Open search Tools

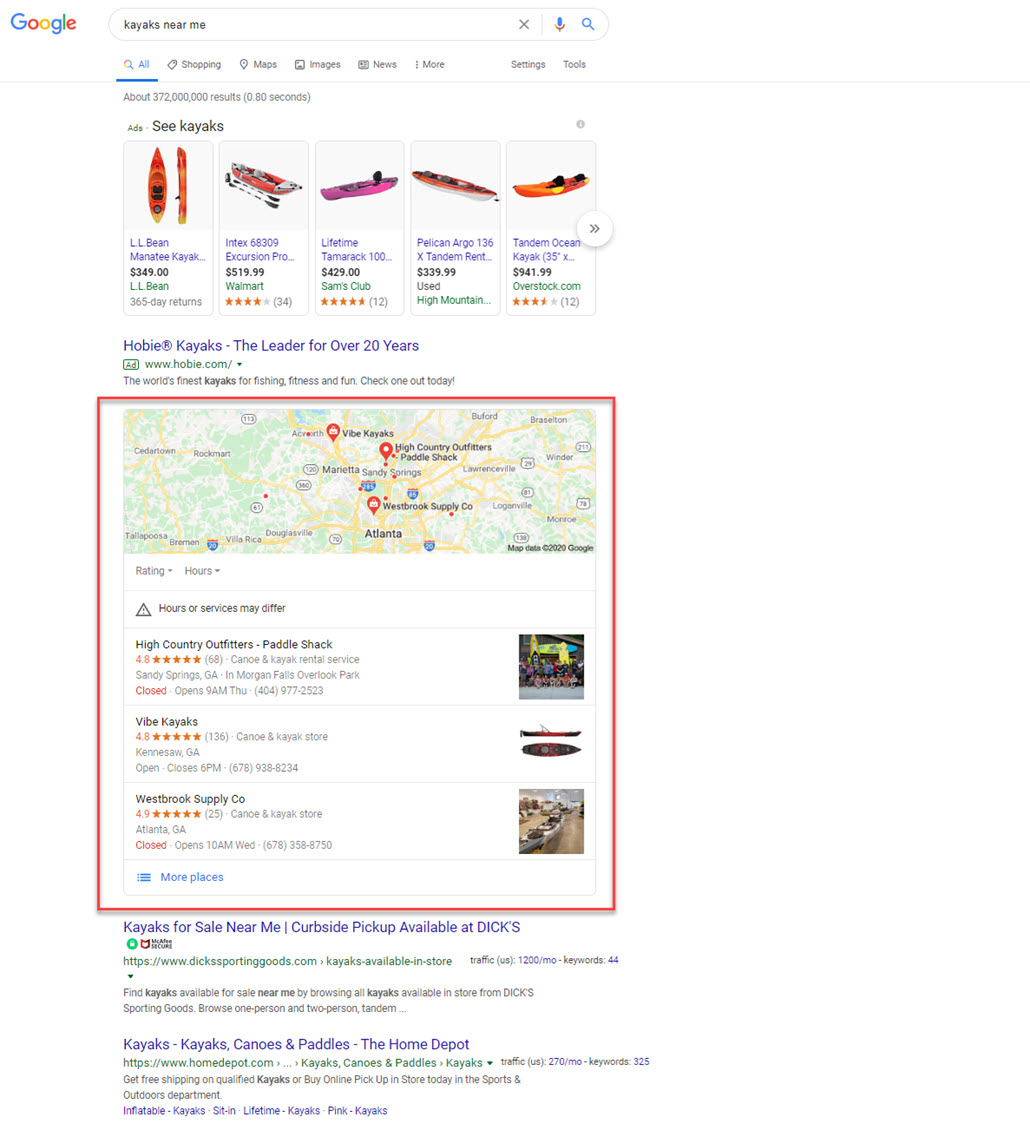point(574,64)
